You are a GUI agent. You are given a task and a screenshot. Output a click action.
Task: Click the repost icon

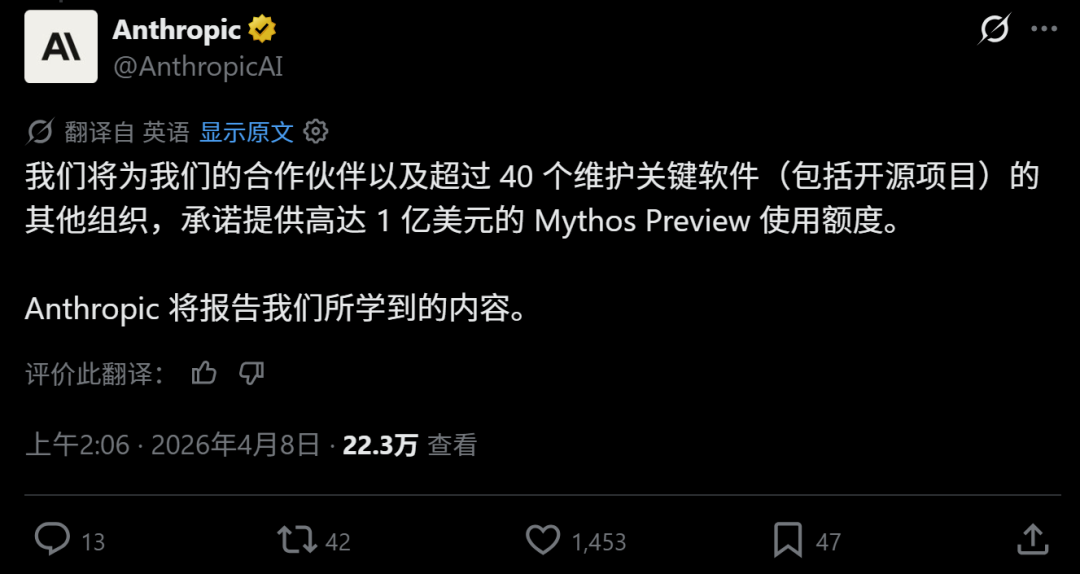point(298,540)
